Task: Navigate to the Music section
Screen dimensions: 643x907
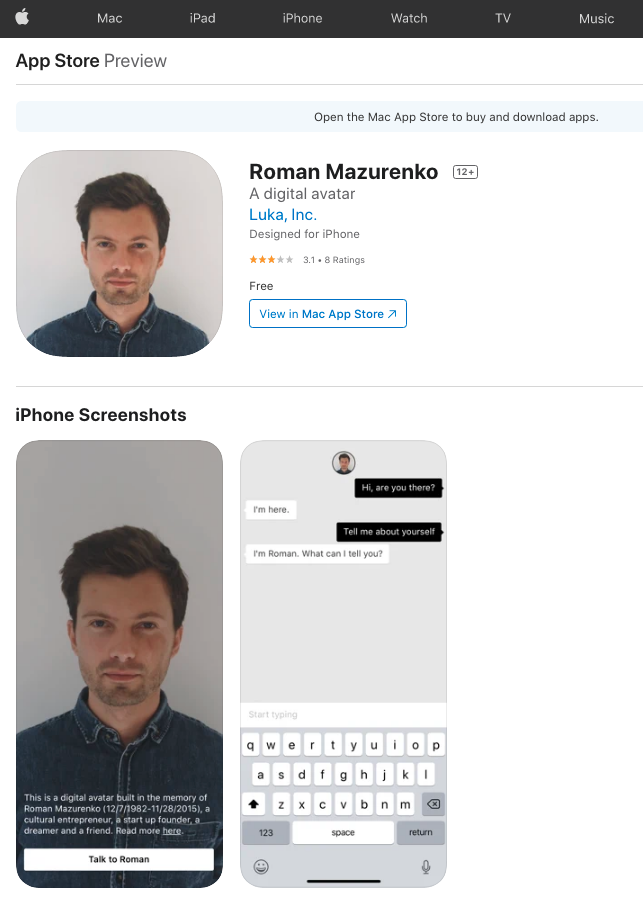Action: (596, 18)
